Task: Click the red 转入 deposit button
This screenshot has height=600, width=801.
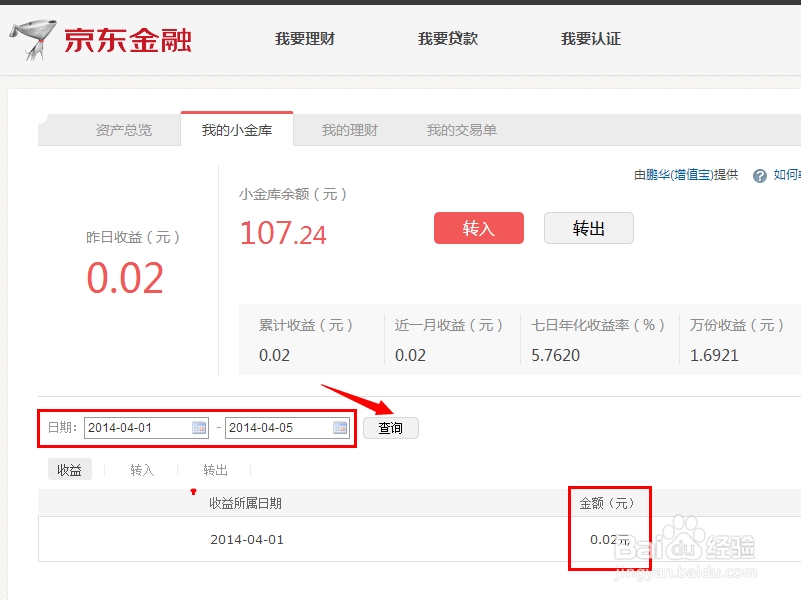Action: pyautogui.click(x=478, y=228)
